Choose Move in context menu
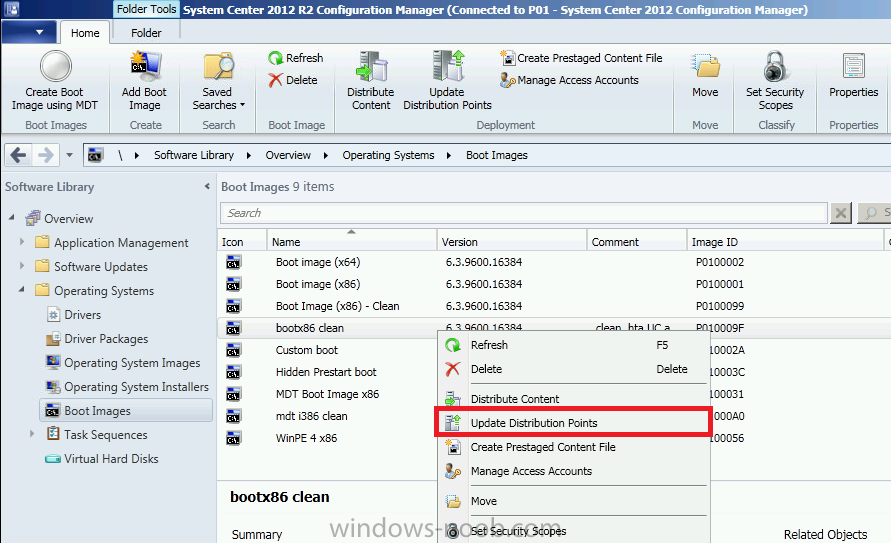 573,501
